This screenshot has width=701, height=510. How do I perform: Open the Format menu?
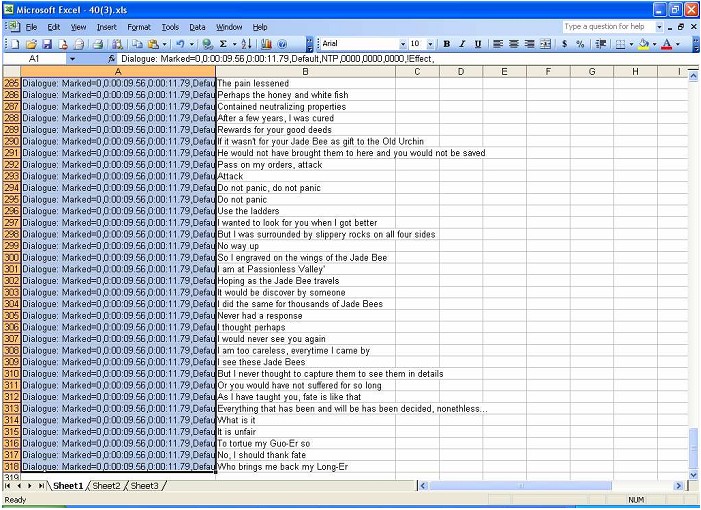pos(139,27)
